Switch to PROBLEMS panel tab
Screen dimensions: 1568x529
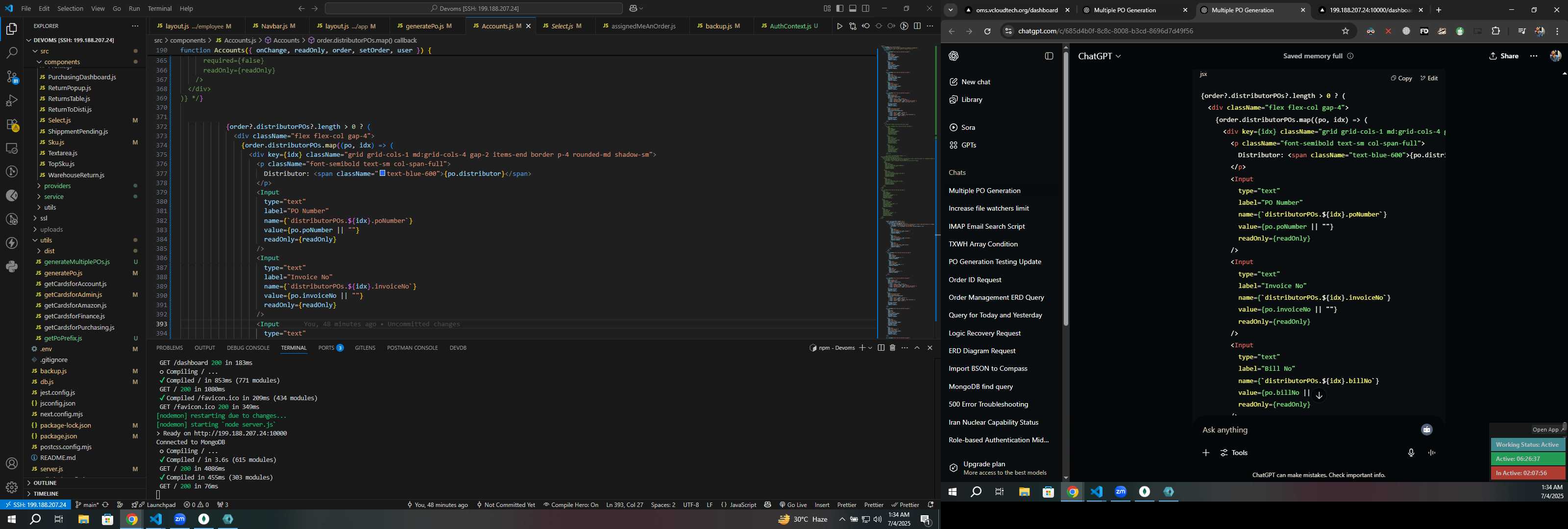[169, 348]
